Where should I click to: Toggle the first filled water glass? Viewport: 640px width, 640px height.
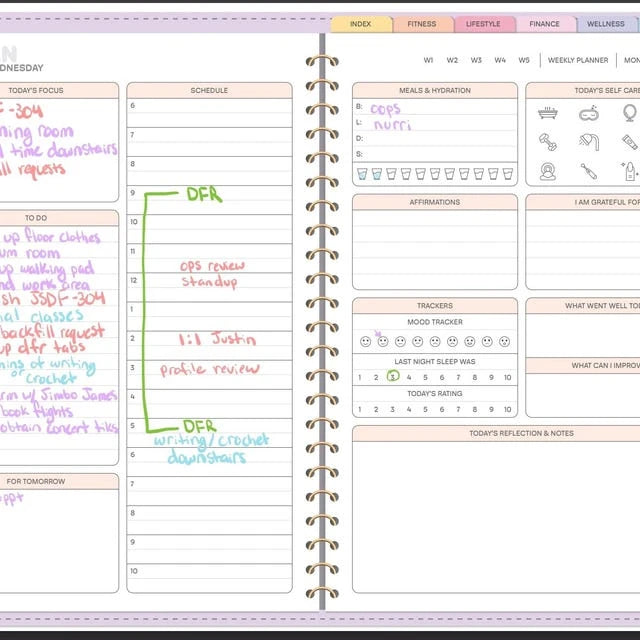[362, 174]
